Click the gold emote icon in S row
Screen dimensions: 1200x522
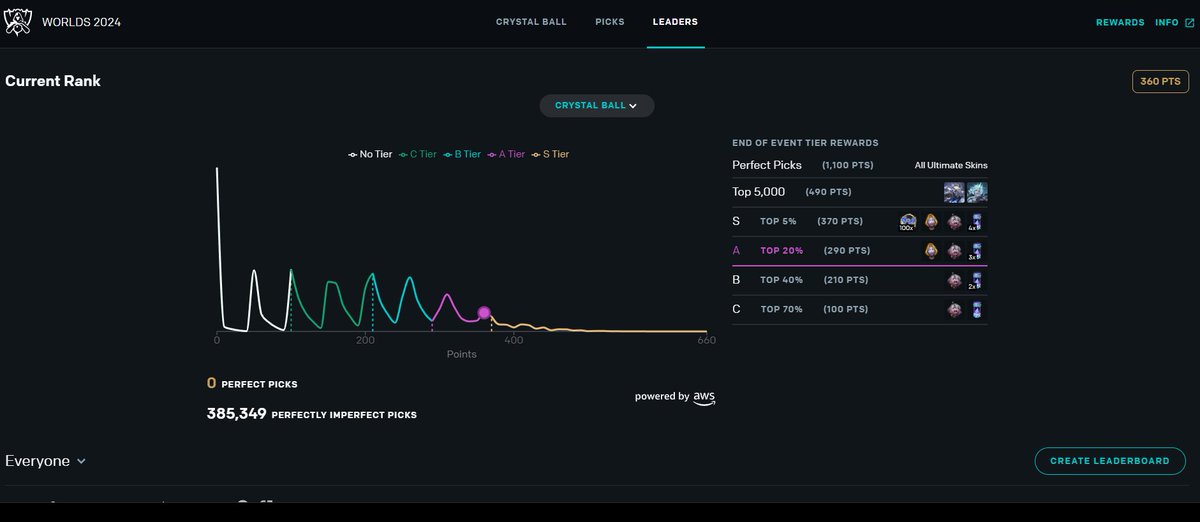pyautogui.click(x=931, y=222)
